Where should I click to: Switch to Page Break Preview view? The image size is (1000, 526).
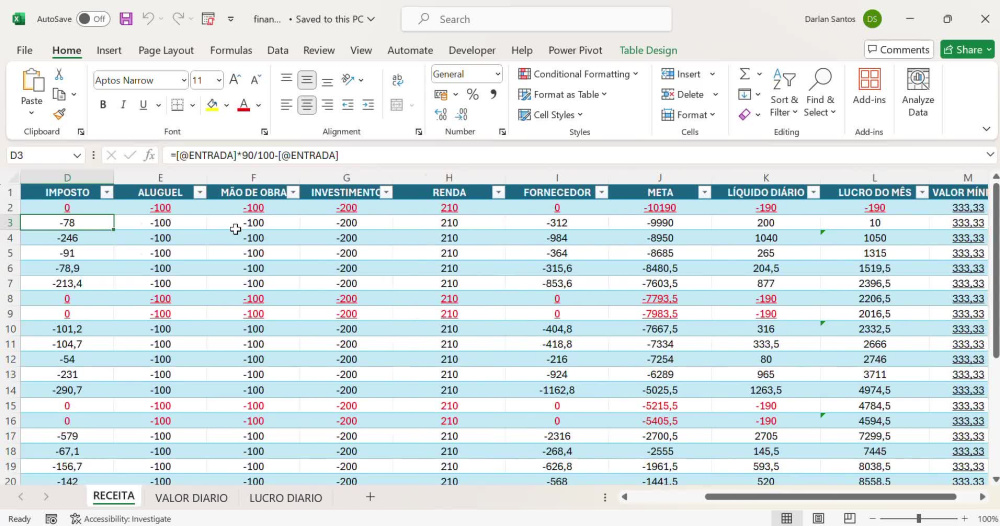[x=849, y=518]
